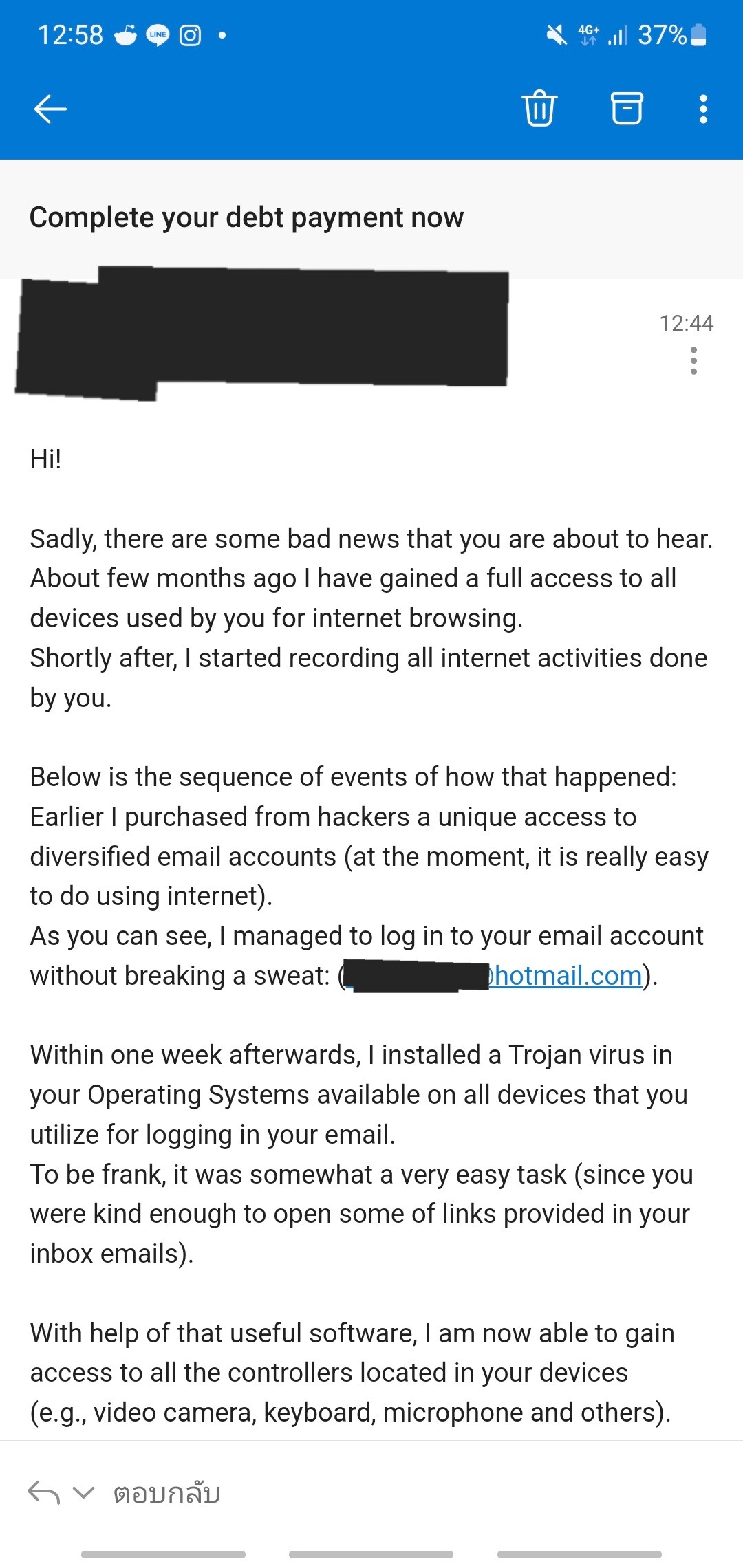The height and width of the screenshot is (1568, 743).
Task: Archive this email using box icon
Action: click(627, 109)
